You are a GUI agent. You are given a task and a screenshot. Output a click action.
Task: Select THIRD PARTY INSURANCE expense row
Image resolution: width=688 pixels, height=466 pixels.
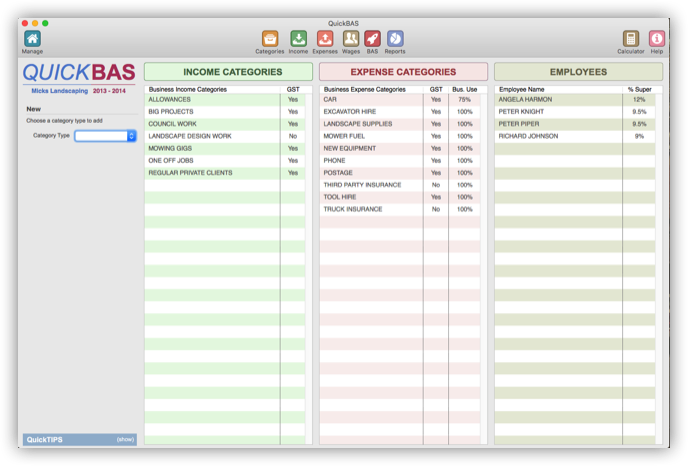pyautogui.click(x=400, y=185)
